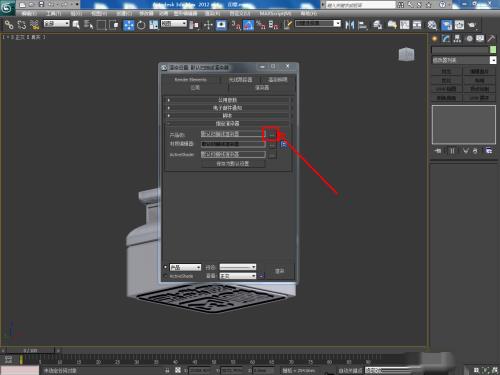Click the Select and Manipulate crosshair icon
The image size is (500, 375).
[x=208, y=25]
